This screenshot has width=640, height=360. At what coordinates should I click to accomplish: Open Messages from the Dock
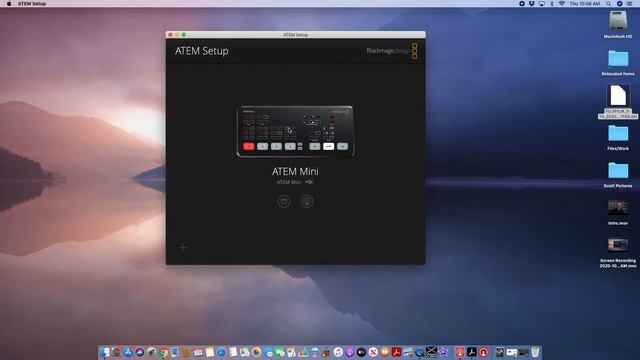tap(269, 352)
